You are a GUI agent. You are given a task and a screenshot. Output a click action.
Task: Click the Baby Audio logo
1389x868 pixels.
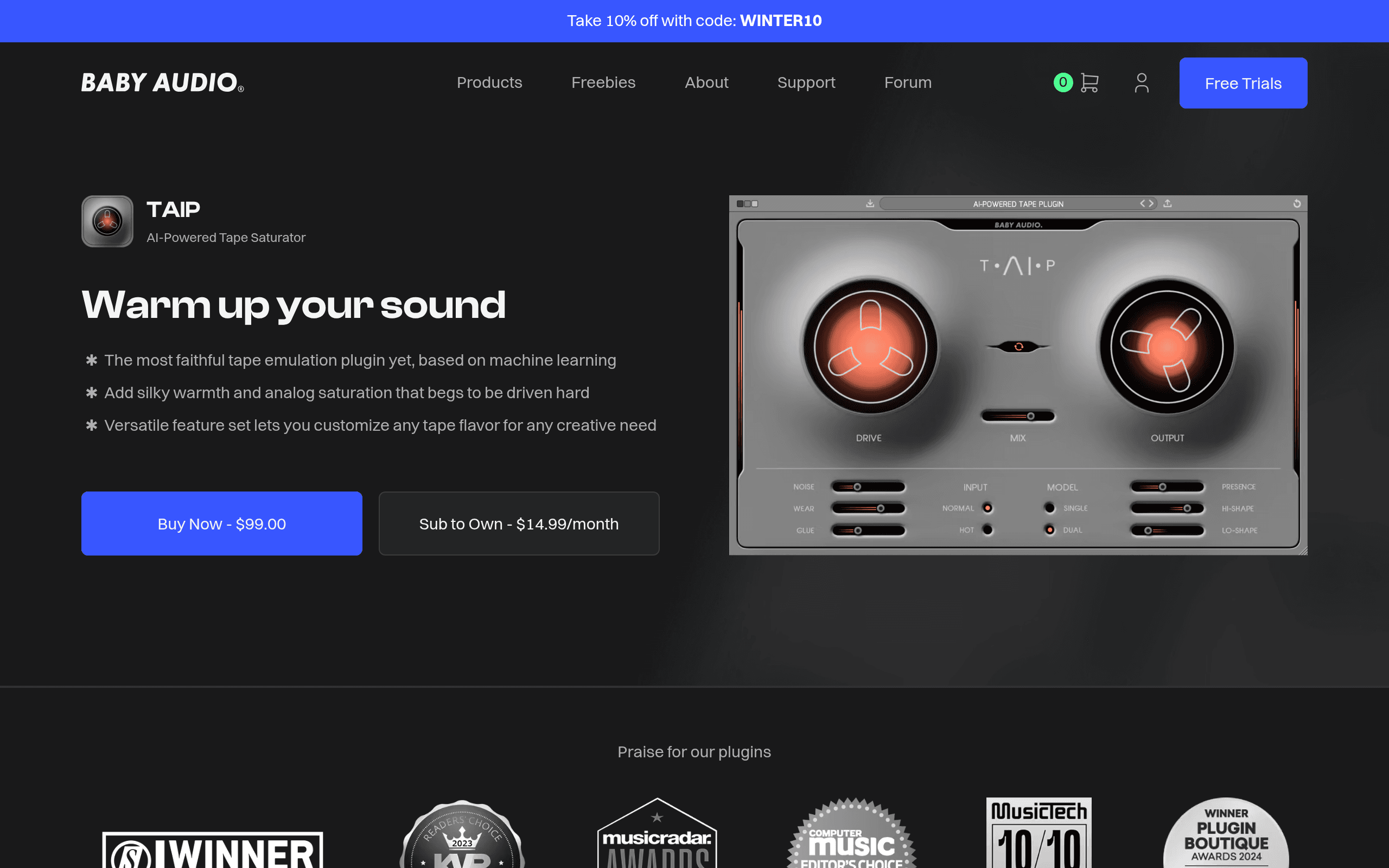coord(162,82)
